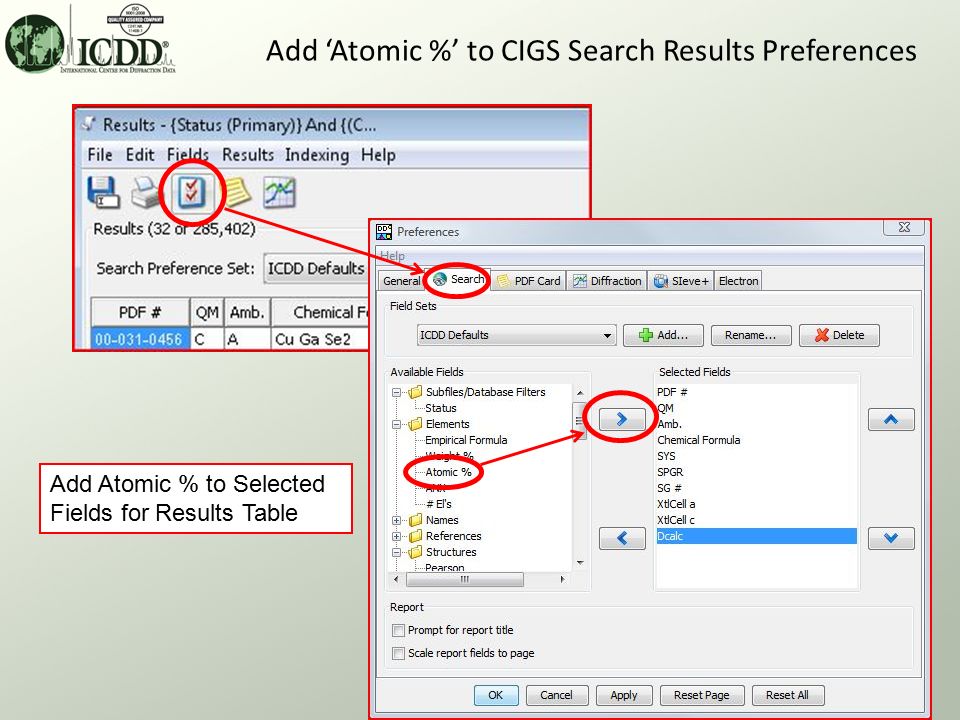Switch to the Diffraction tab
The height and width of the screenshot is (720, 960).
607,281
